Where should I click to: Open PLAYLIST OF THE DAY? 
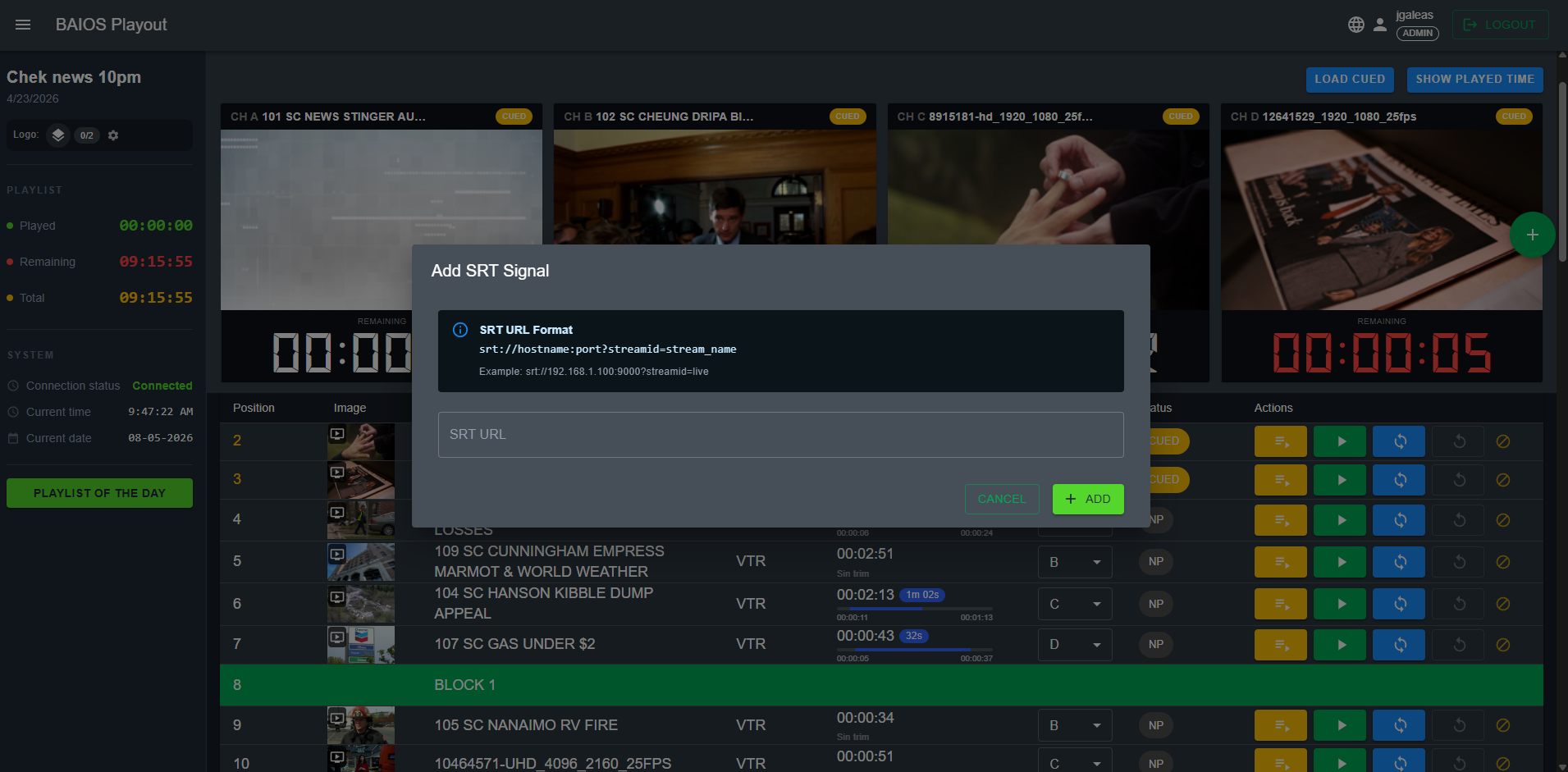click(x=99, y=493)
